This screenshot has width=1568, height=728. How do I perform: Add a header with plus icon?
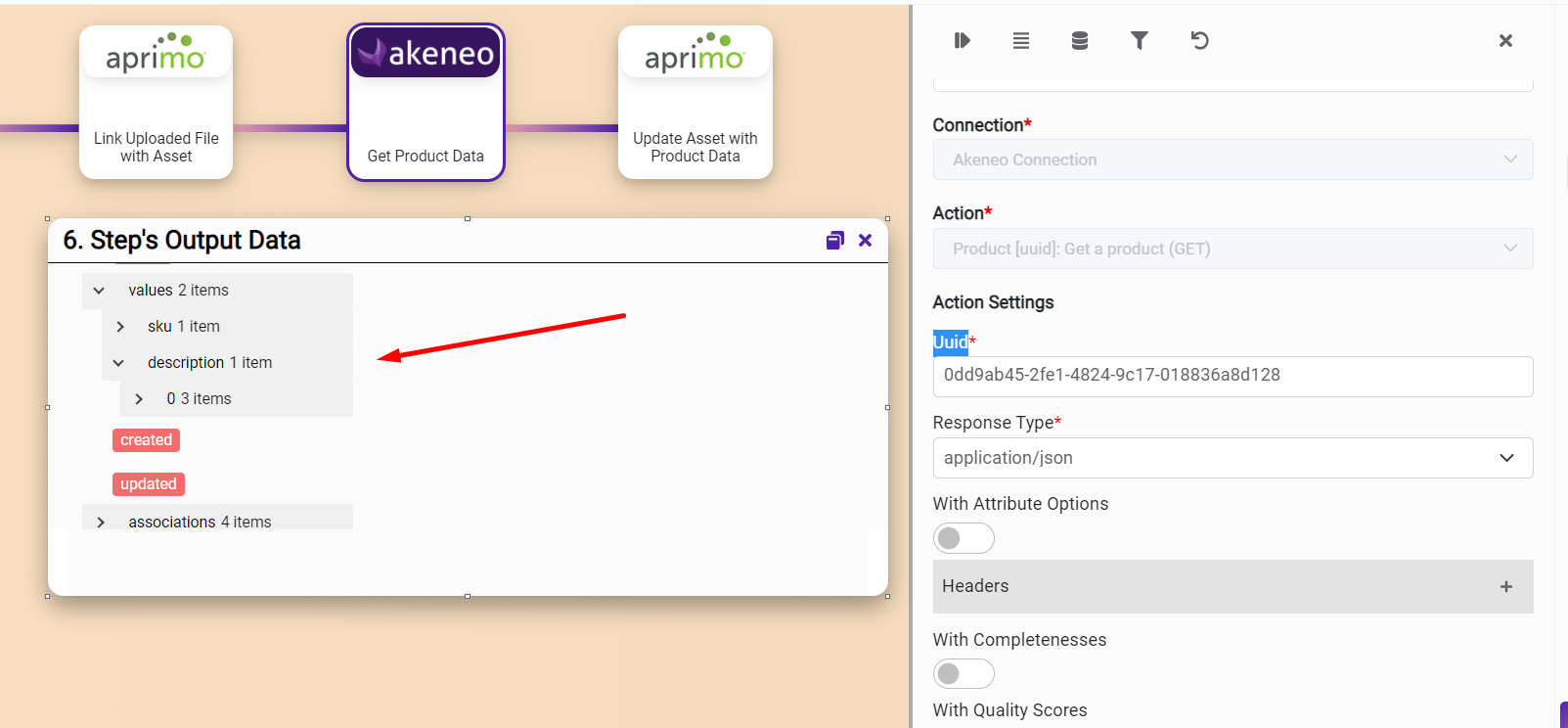(x=1505, y=586)
